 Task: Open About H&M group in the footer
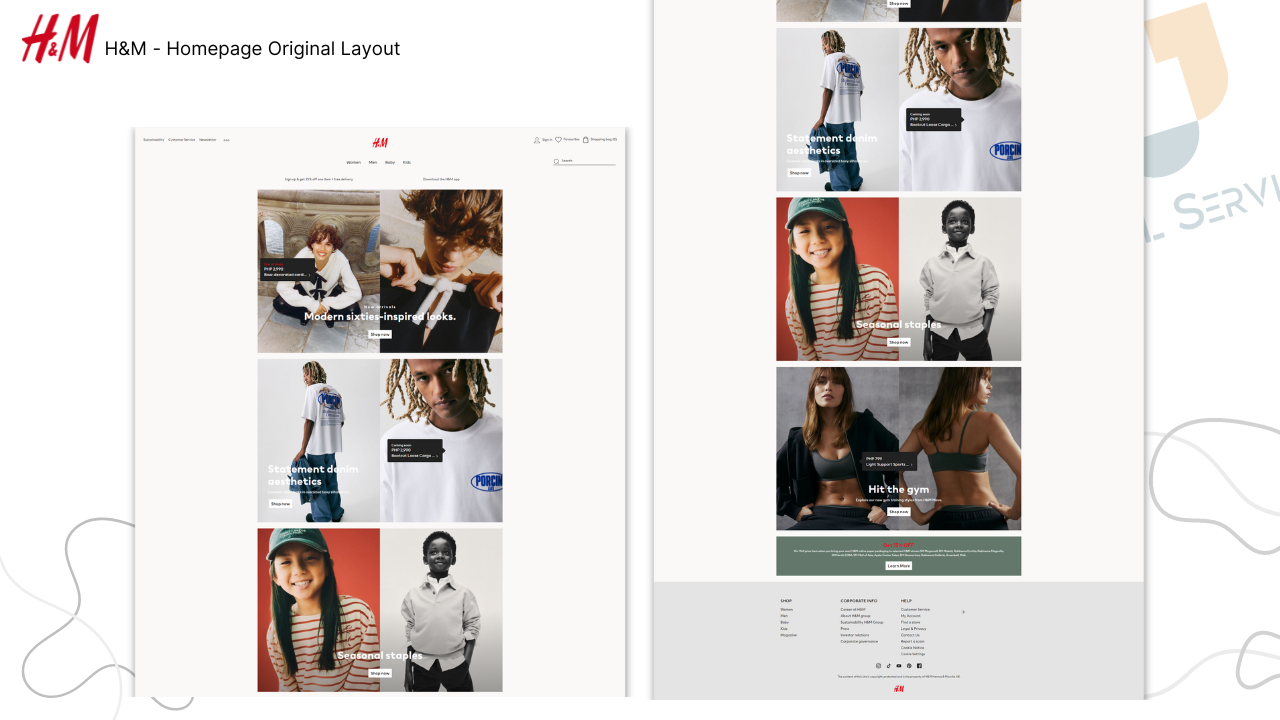855,616
